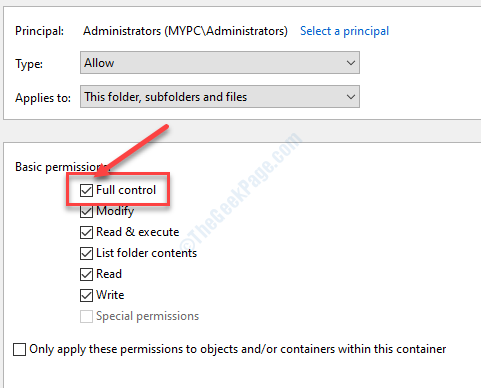Open the Select a principal link
The height and width of the screenshot is (388, 481).
[344, 31]
